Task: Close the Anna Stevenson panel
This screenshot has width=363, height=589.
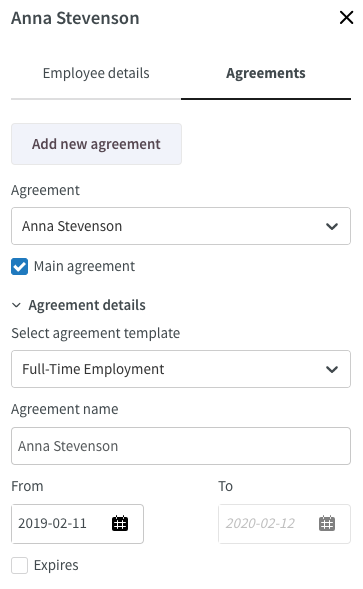Action: coord(346,18)
